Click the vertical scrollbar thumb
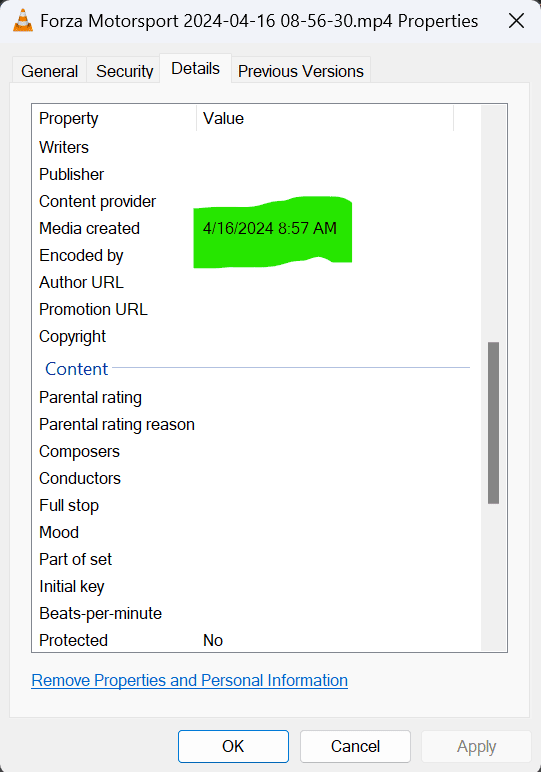 494,423
